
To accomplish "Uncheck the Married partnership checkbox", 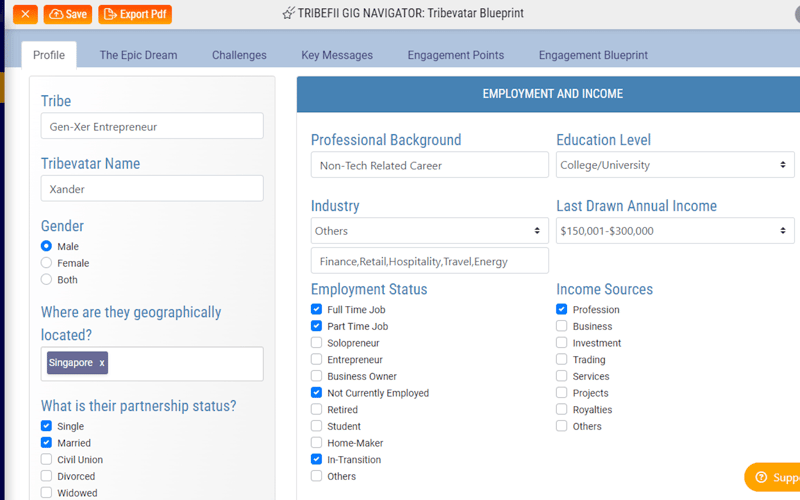I will coord(46,442).
